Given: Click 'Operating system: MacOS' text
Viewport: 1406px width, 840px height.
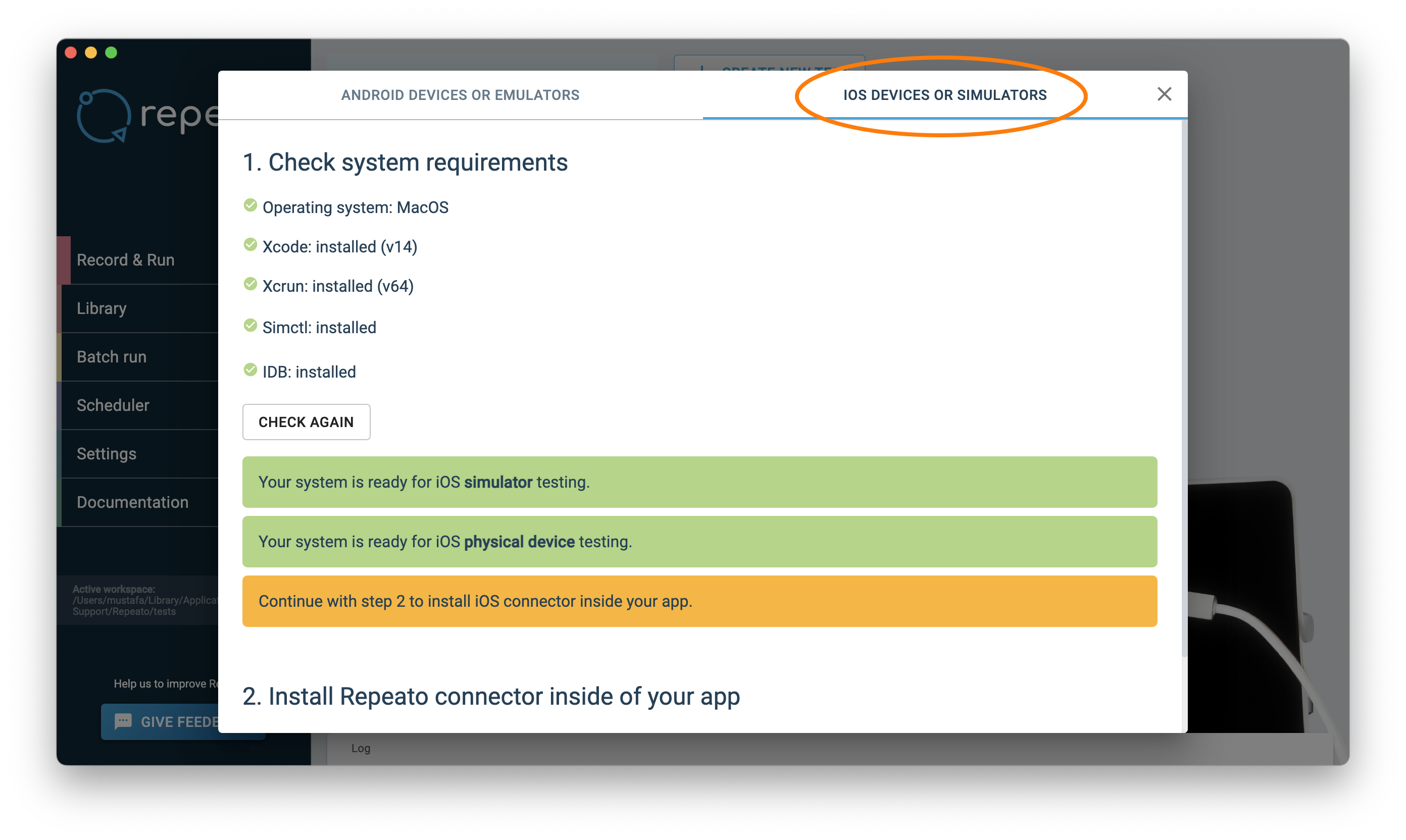Looking at the screenshot, I should 355,208.
